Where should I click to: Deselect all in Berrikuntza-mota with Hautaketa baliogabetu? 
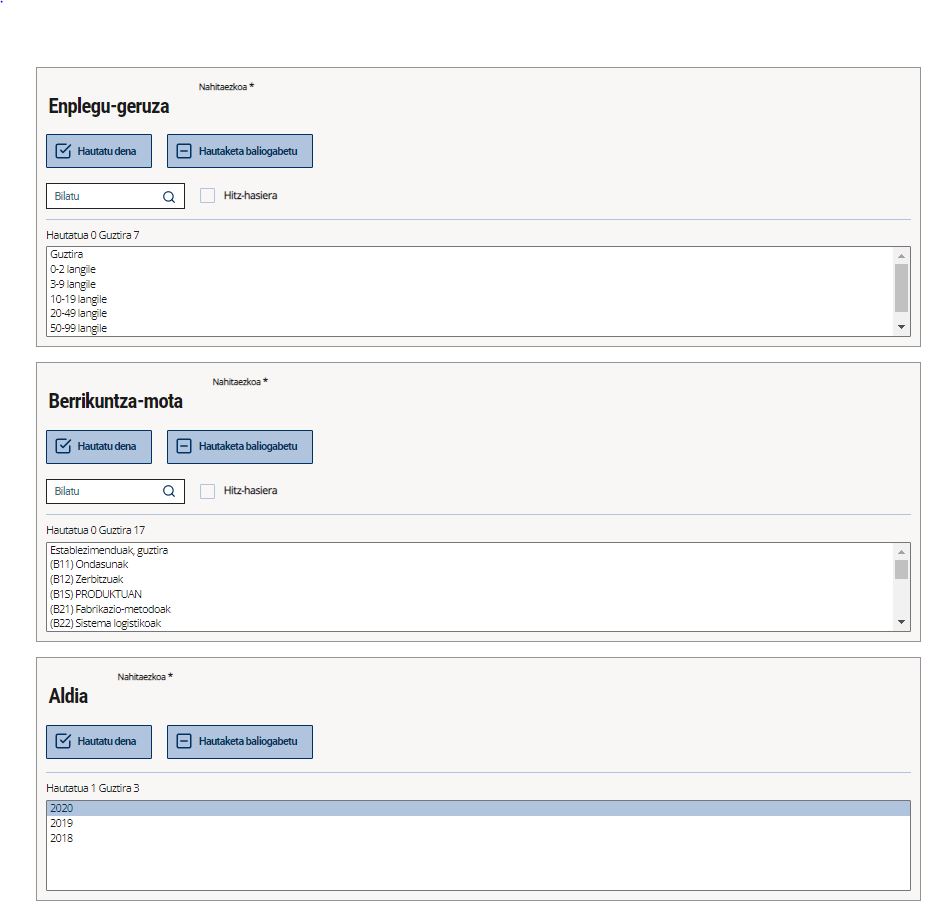pos(239,446)
